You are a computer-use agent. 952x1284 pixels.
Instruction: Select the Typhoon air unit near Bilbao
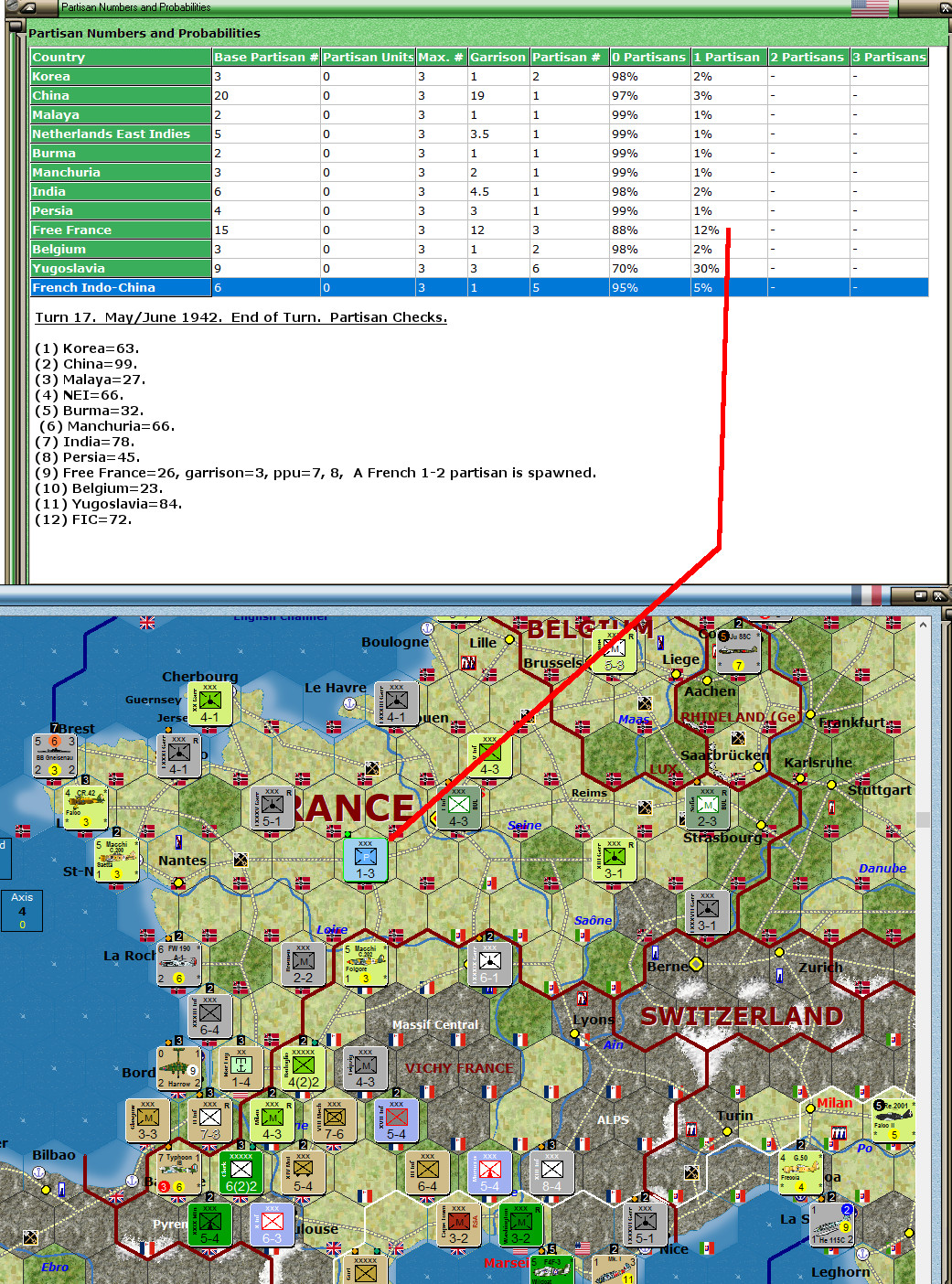click(x=178, y=1172)
